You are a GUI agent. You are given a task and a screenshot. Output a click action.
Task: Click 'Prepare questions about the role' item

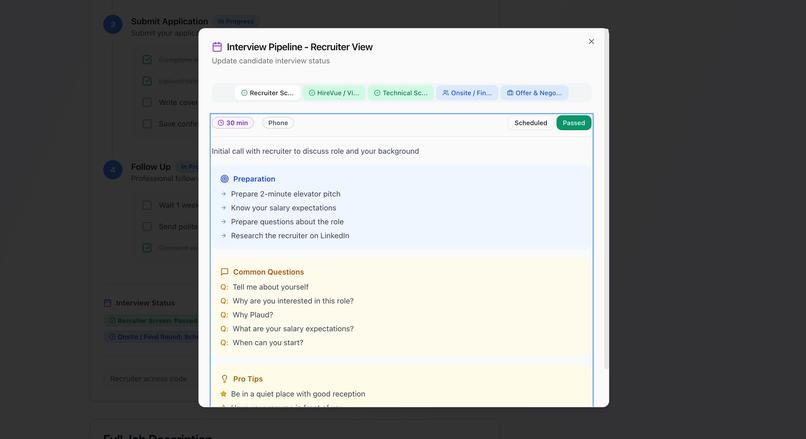pos(287,222)
